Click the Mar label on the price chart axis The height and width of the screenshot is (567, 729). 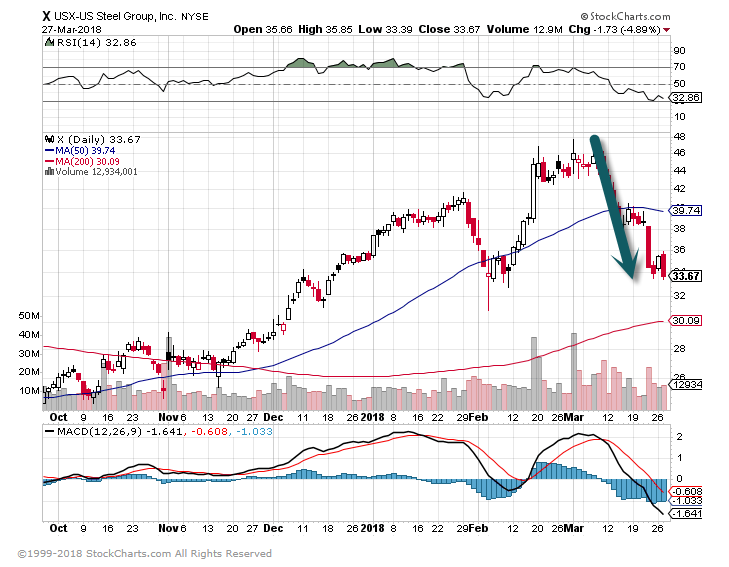coord(574,417)
